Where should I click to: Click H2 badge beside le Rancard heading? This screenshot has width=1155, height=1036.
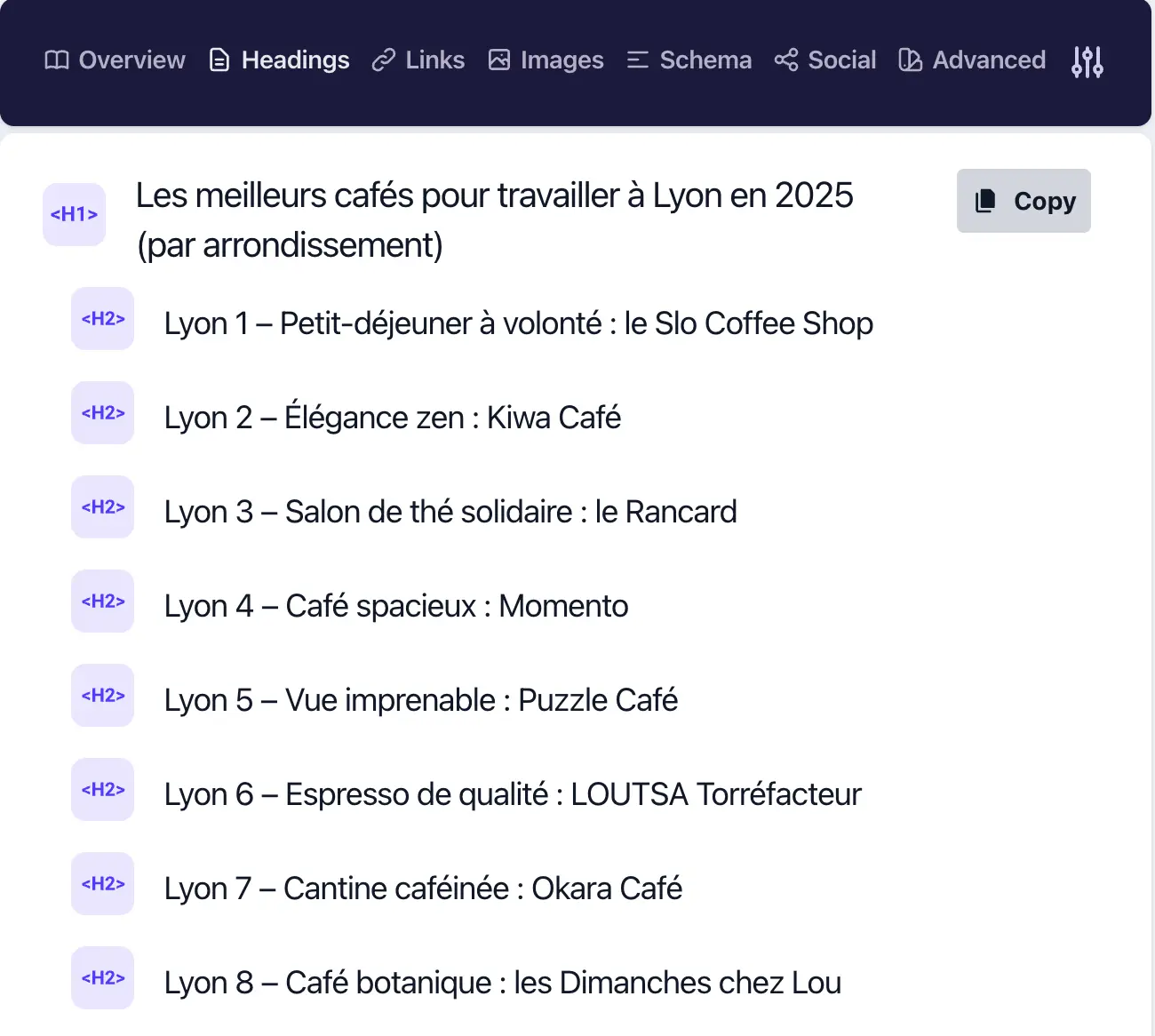point(102,507)
